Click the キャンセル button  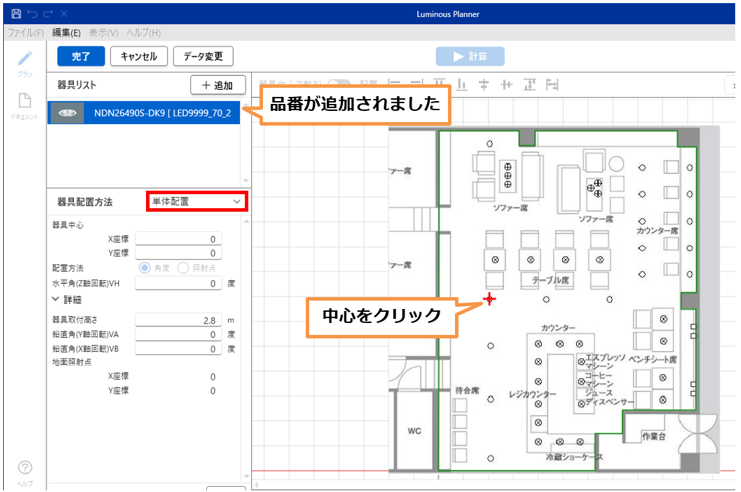[x=138, y=56]
